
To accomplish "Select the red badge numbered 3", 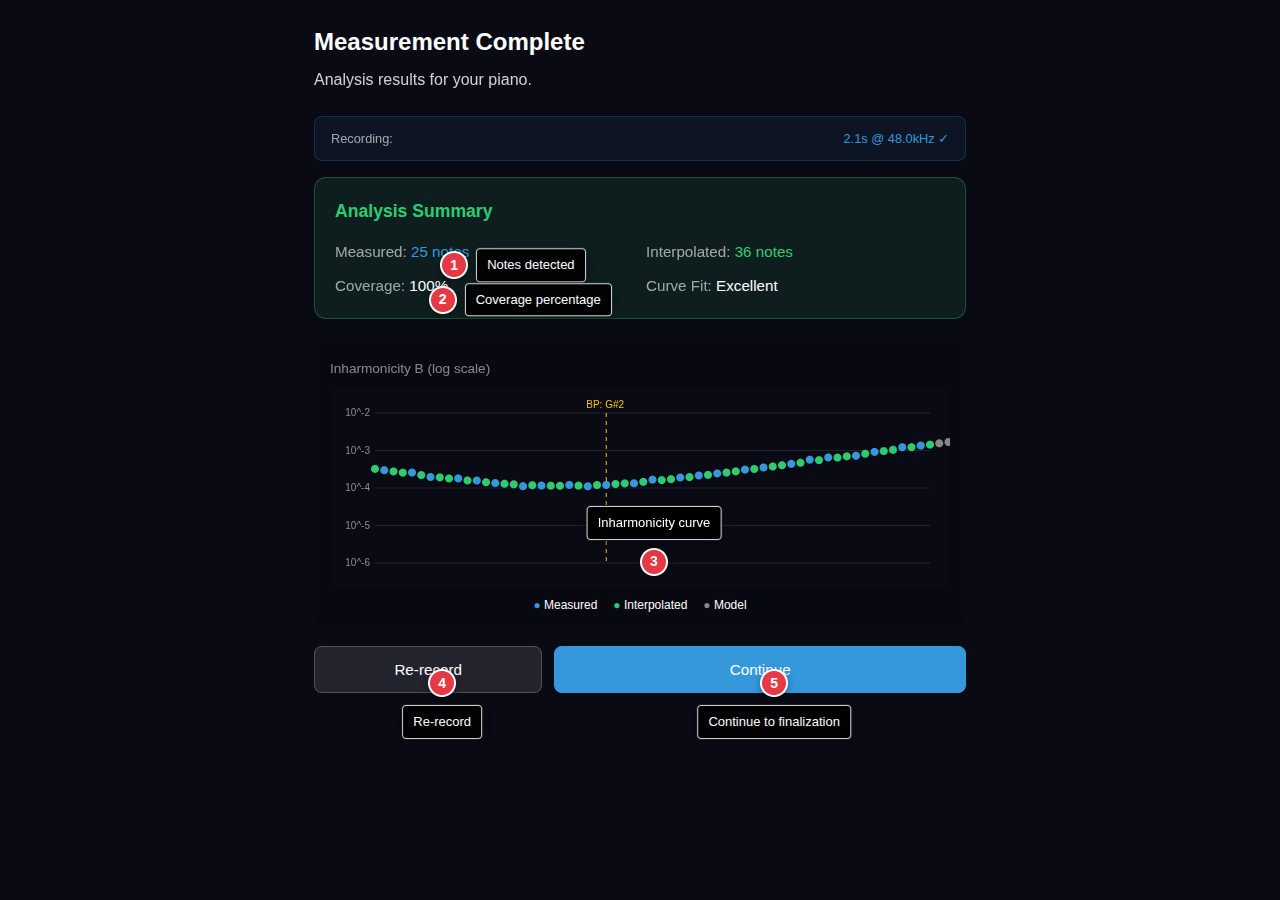I will pyautogui.click(x=653, y=562).
